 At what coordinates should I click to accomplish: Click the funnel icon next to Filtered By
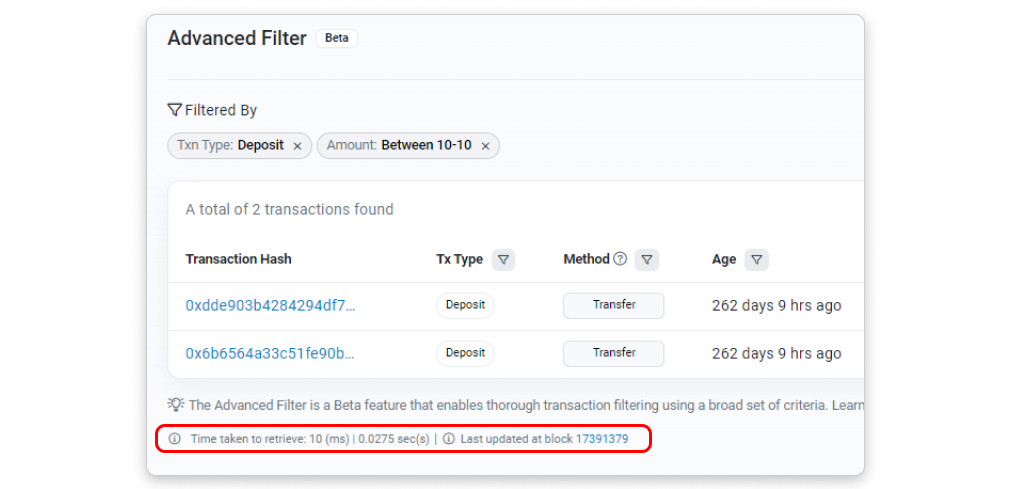[x=174, y=110]
